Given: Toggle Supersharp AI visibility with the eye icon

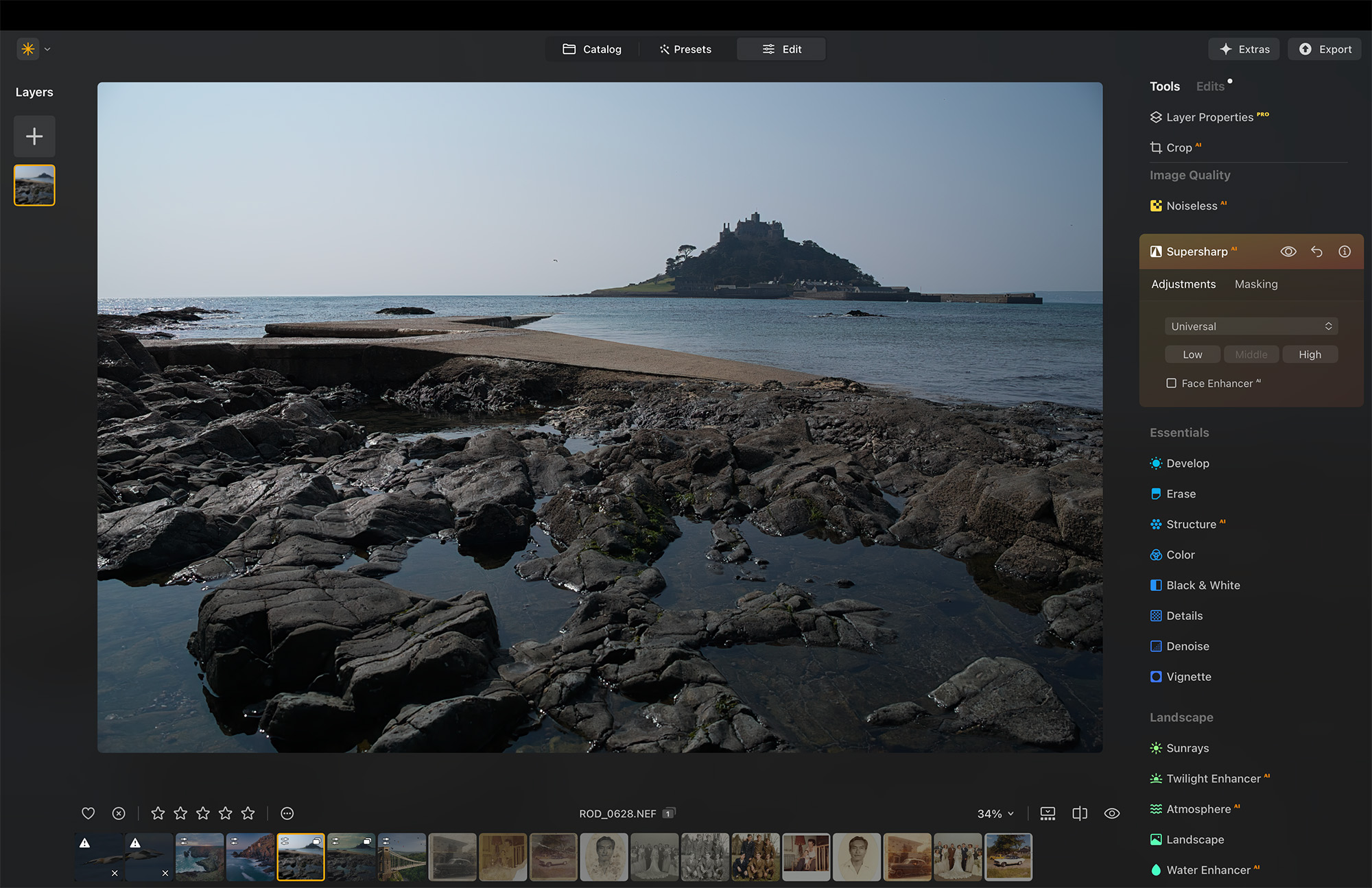Looking at the screenshot, I should point(1288,251).
